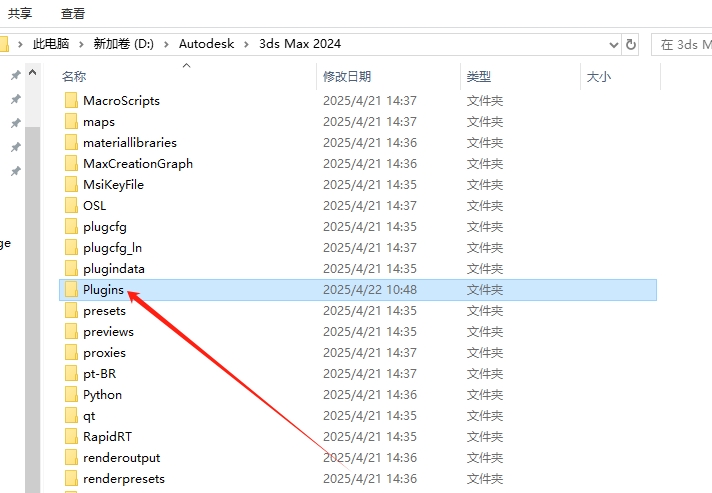Screen dimensions: 712x493
Task: Select the pt-BR folder icon
Action: coord(70,373)
